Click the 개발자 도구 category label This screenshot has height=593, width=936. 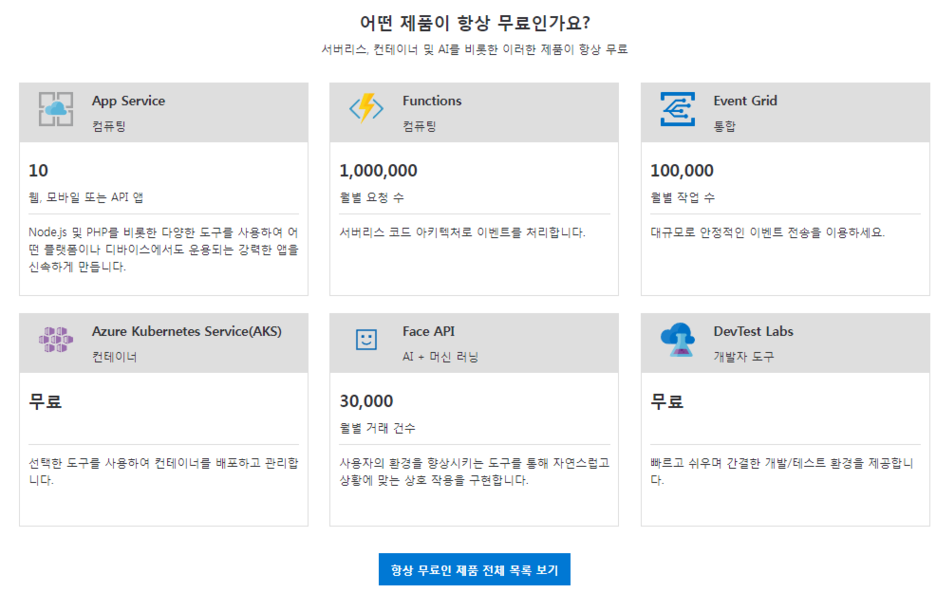[x=743, y=357]
